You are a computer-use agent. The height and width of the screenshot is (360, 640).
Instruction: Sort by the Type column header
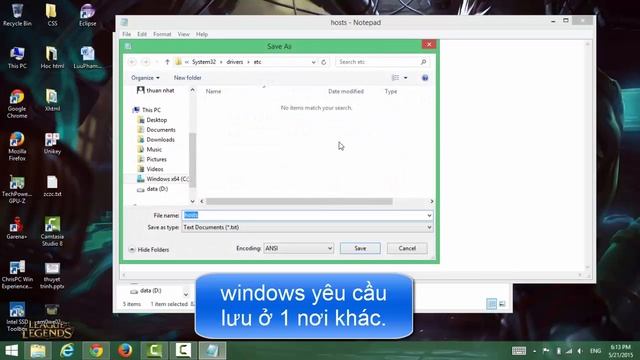pyautogui.click(x=391, y=91)
